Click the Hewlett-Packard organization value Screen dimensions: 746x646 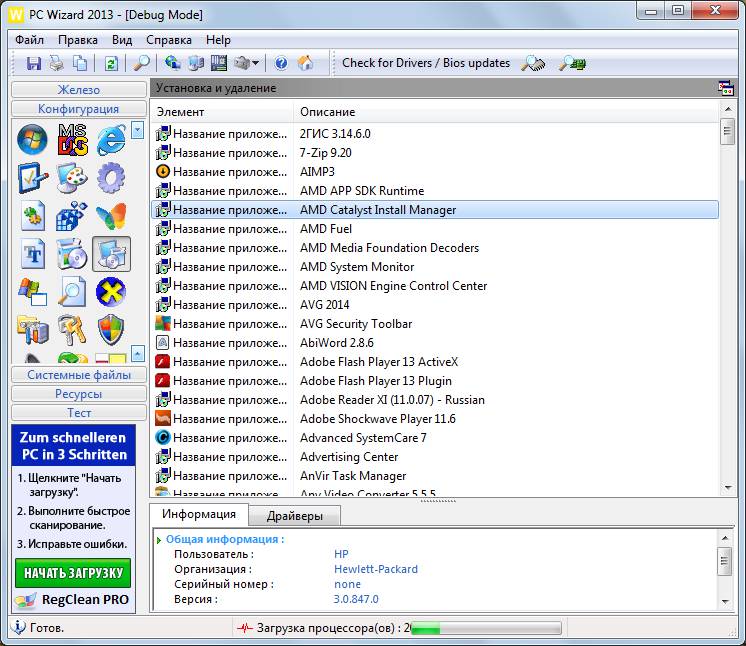(376, 569)
